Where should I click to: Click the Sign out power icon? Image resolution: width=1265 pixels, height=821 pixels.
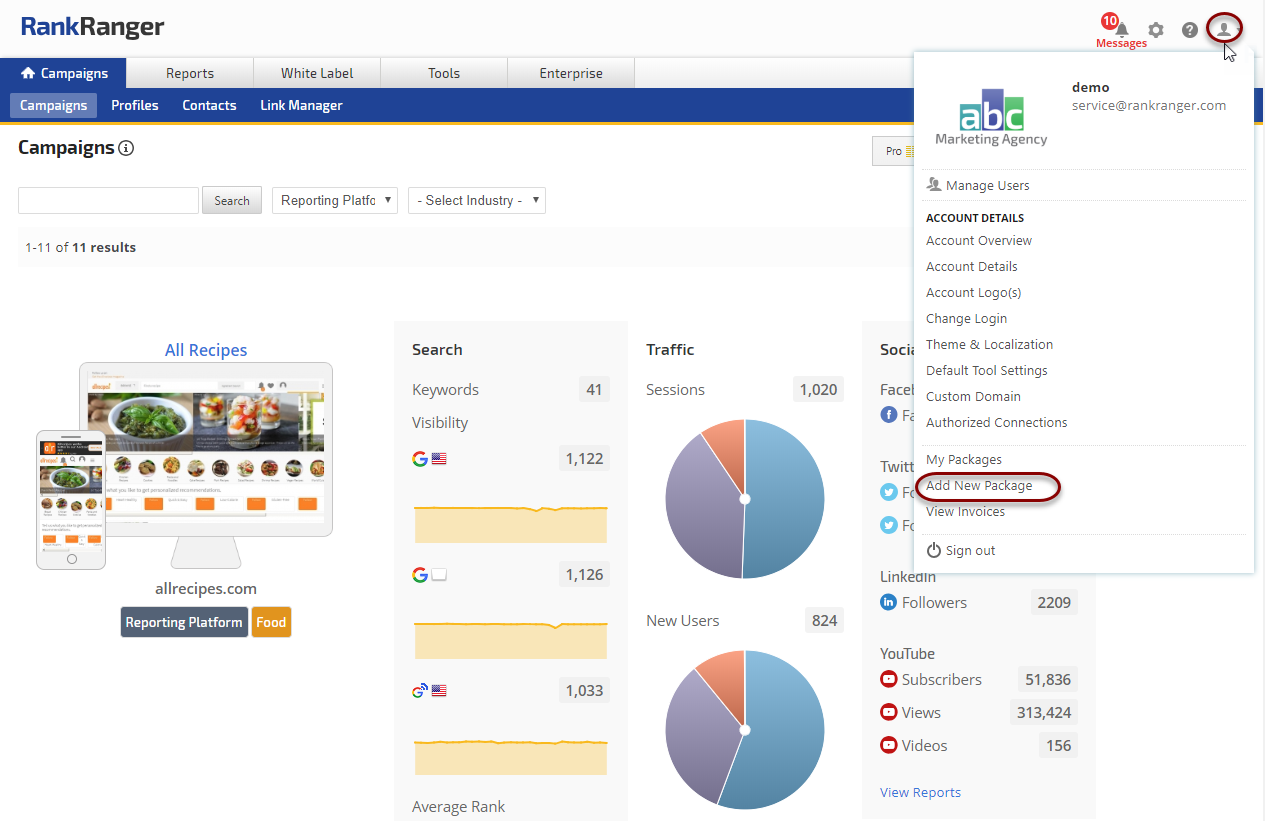coord(934,550)
